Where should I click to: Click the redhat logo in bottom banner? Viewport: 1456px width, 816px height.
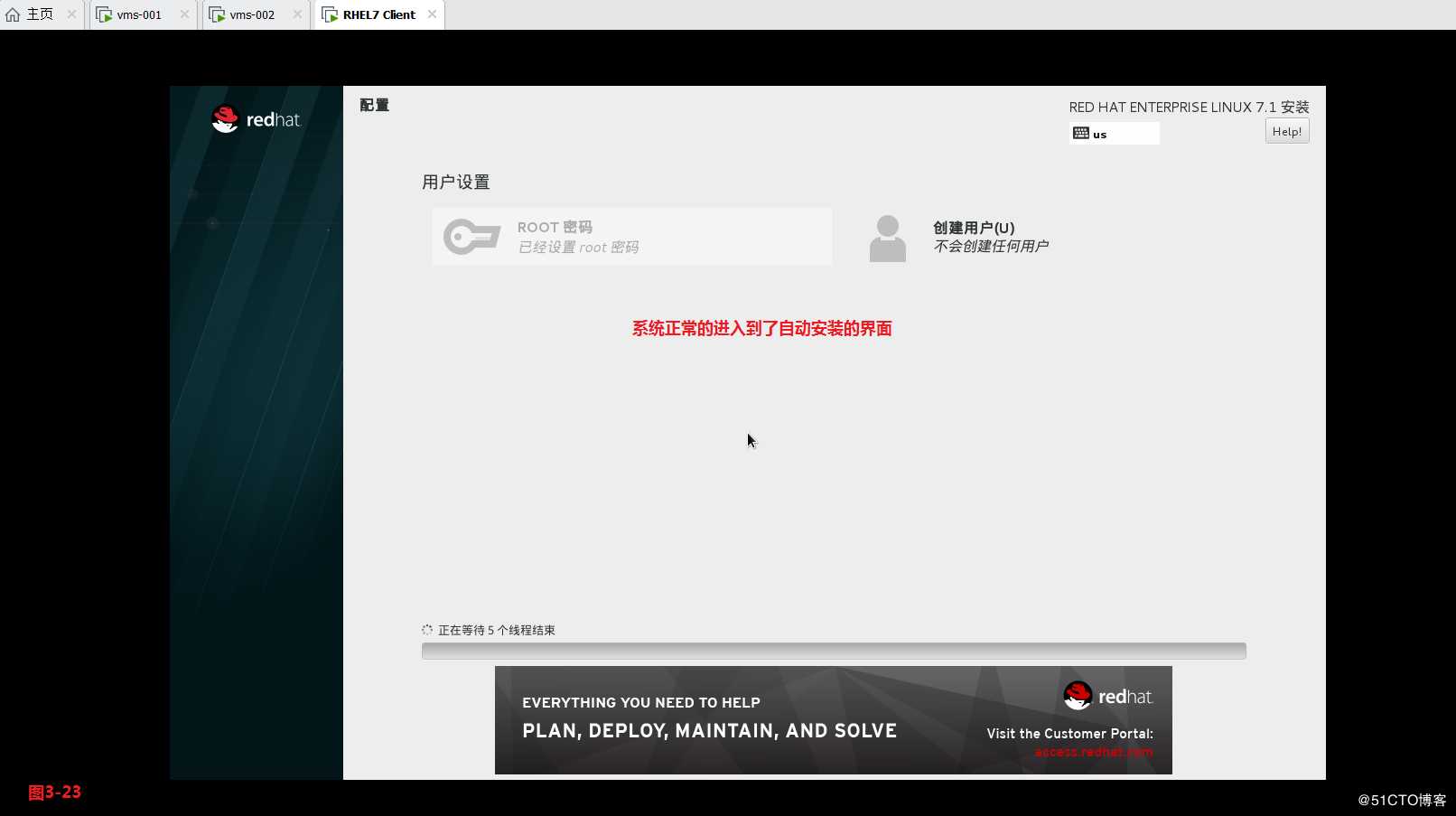1107,696
